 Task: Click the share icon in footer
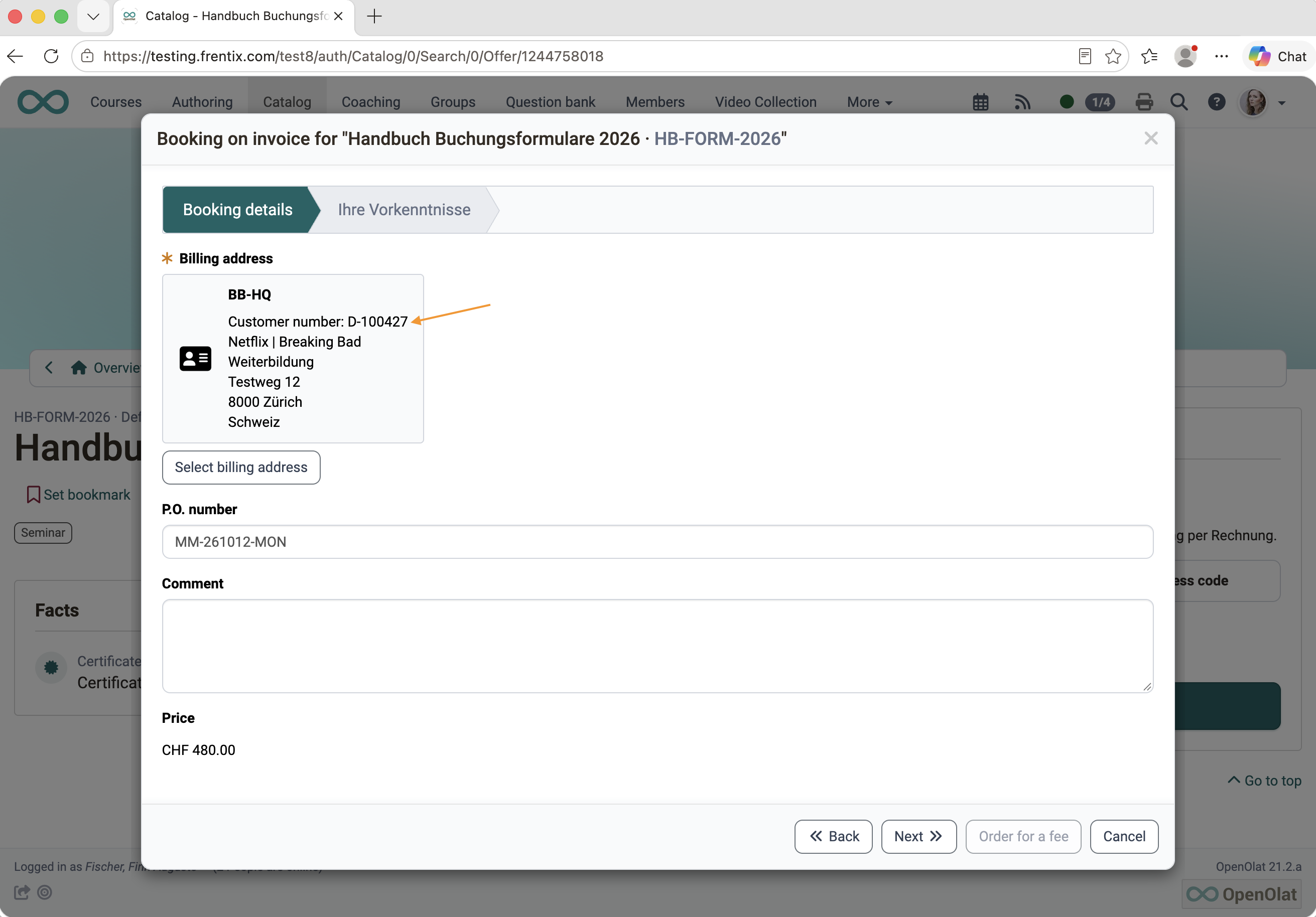pos(22,892)
